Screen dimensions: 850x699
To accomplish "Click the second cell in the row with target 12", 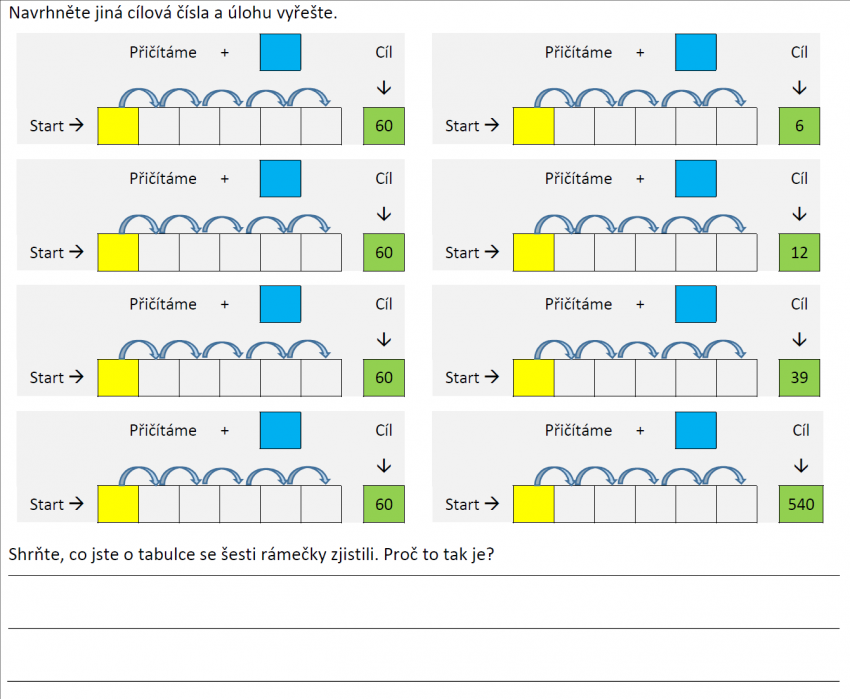I will [574, 252].
